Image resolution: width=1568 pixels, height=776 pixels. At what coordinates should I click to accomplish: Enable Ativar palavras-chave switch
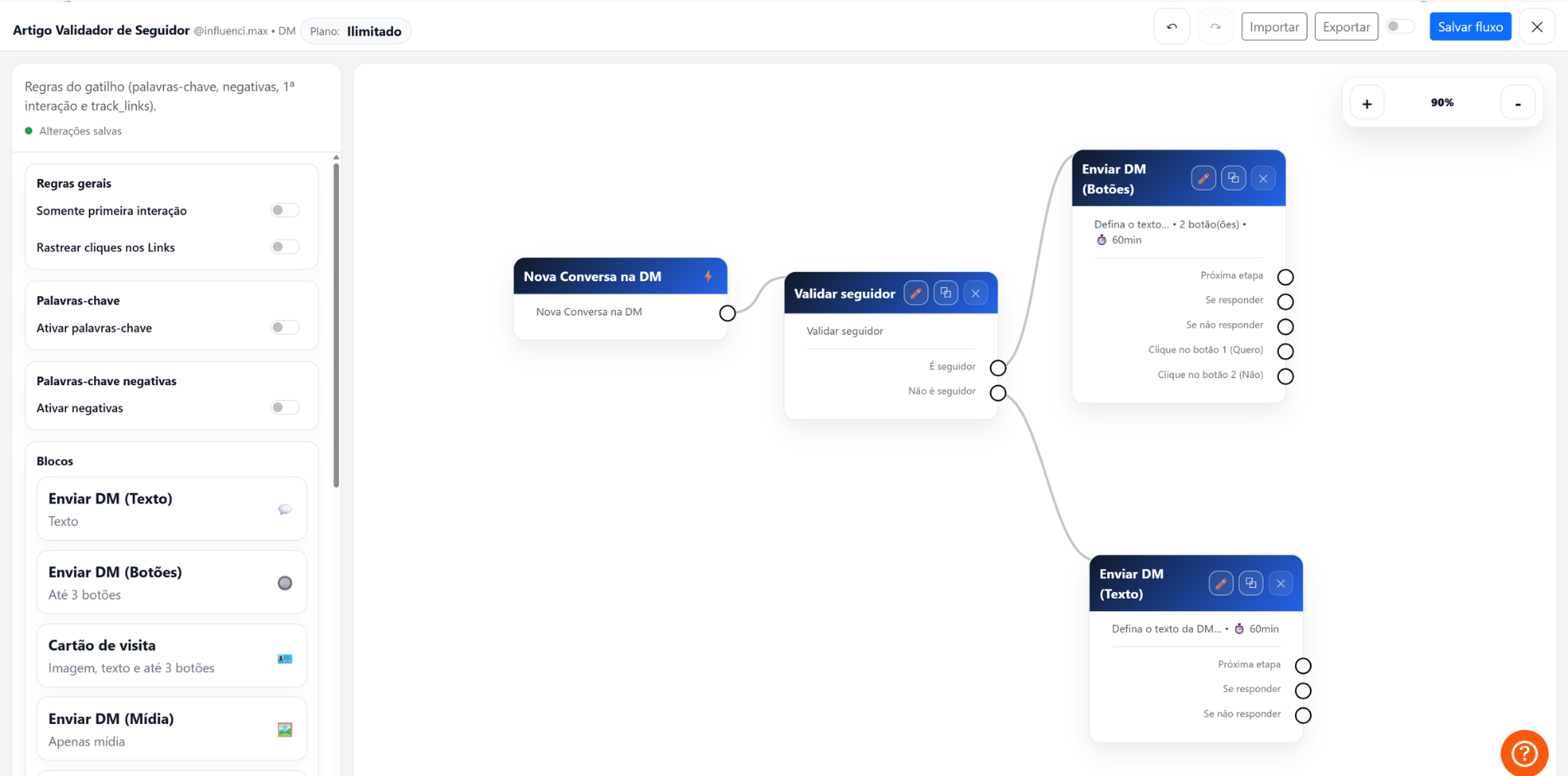click(284, 327)
